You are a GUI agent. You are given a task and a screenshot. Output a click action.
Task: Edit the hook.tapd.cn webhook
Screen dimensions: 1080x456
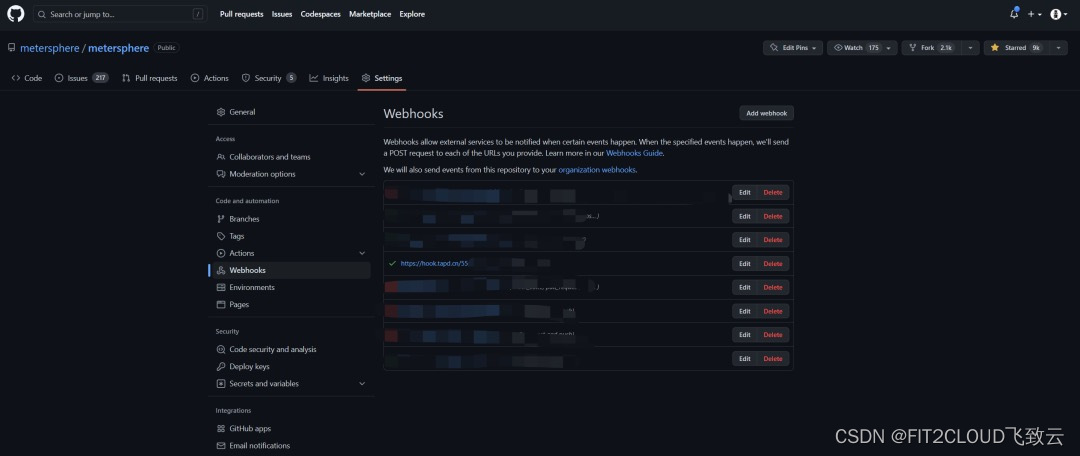[745, 264]
